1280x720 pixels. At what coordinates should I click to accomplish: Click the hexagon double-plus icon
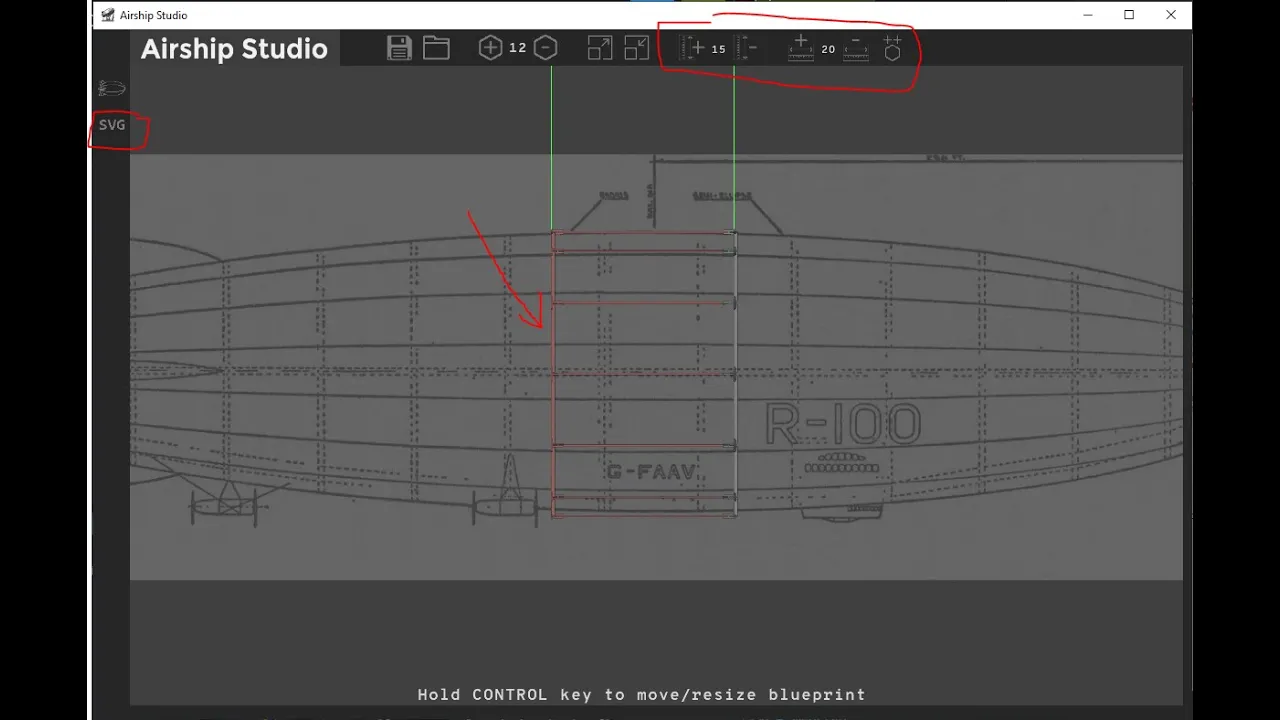point(893,48)
